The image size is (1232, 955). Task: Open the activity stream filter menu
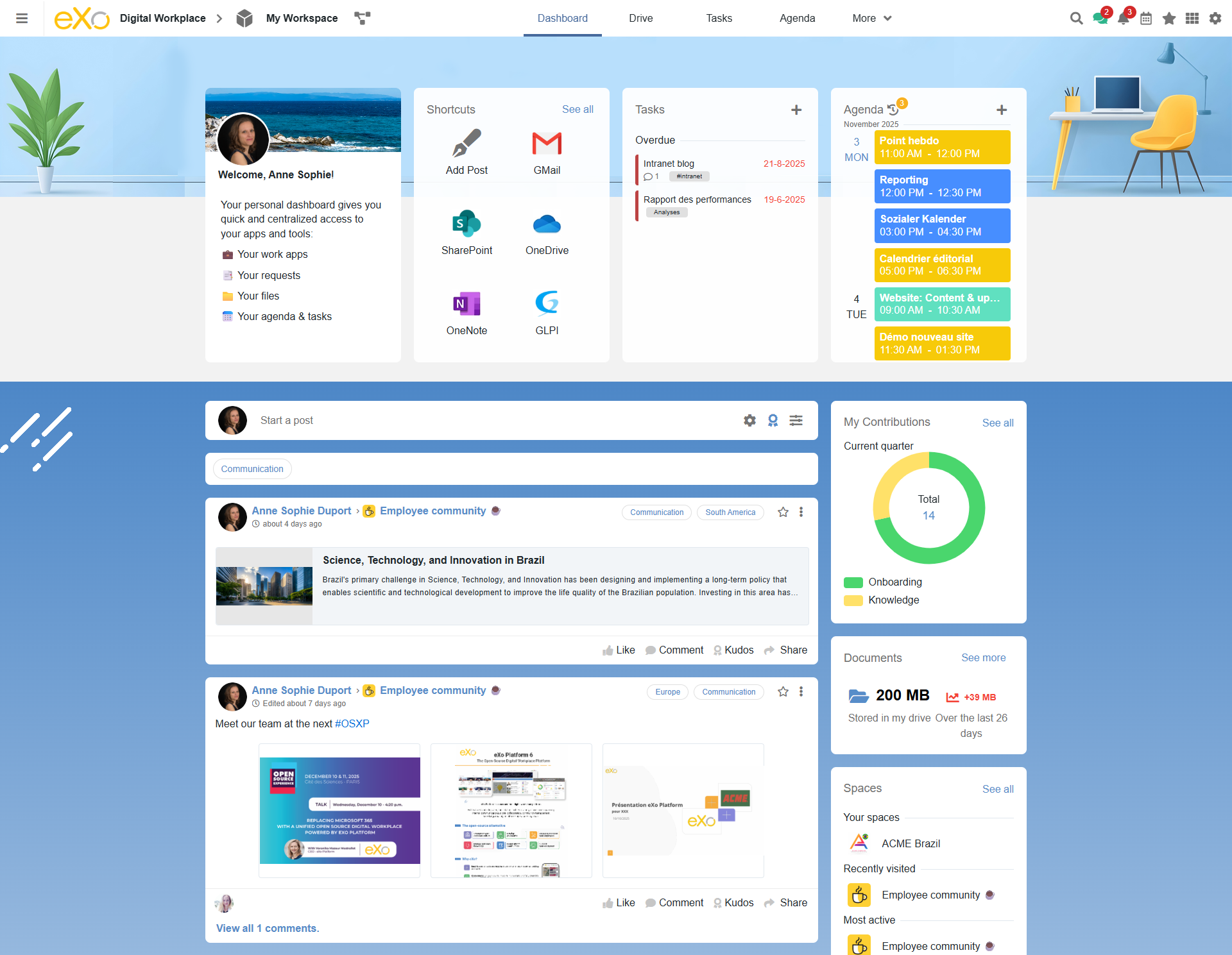(796, 420)
